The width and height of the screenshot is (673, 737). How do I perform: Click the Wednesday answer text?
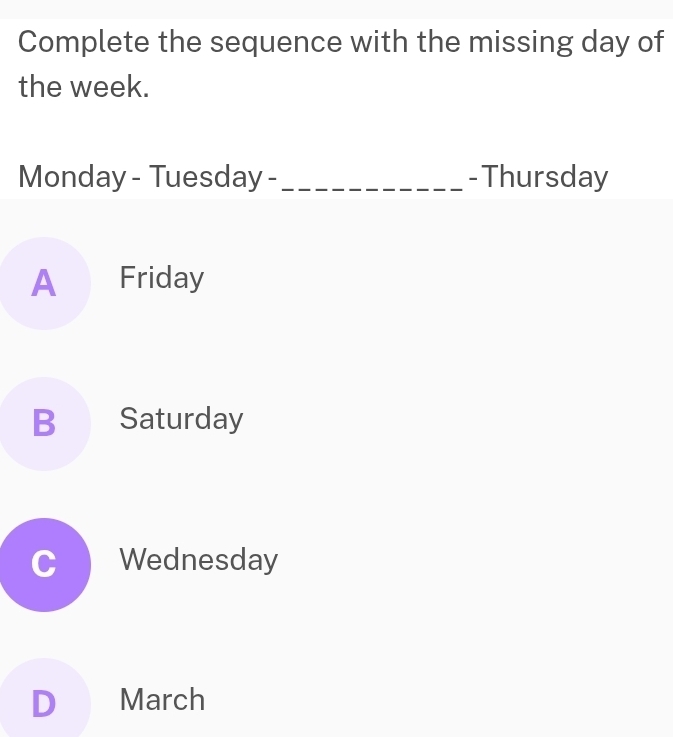pos(198,560)
